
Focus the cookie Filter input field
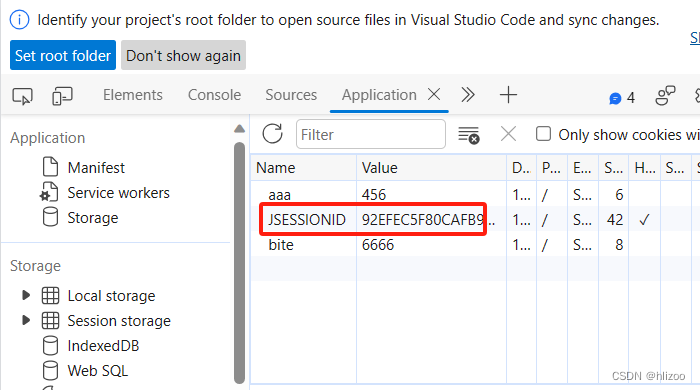(x=371, y=134)
